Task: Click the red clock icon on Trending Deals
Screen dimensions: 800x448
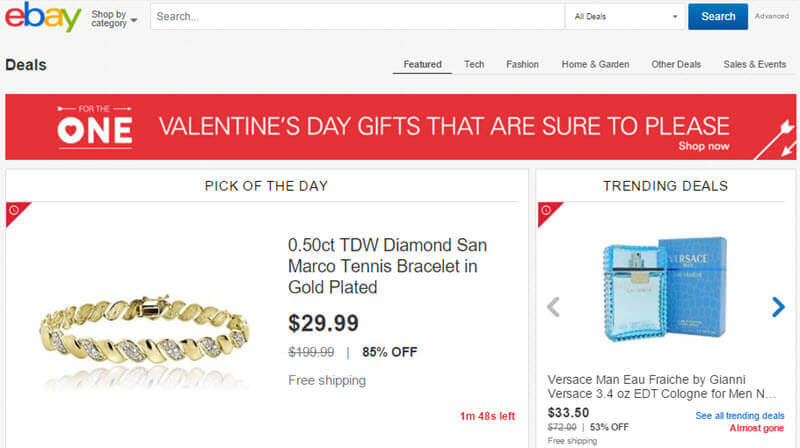Action: coord(546,211)
